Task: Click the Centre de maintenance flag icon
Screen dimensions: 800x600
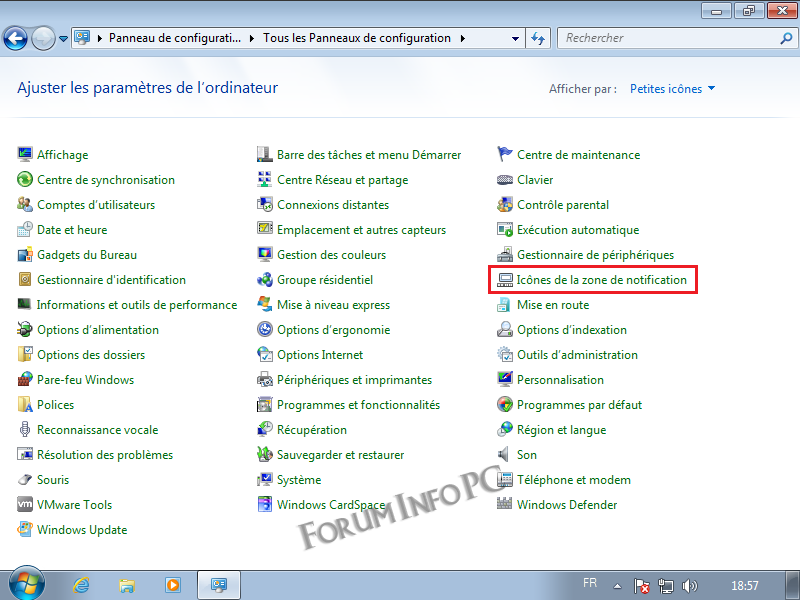Action: (x=505, y=154)
